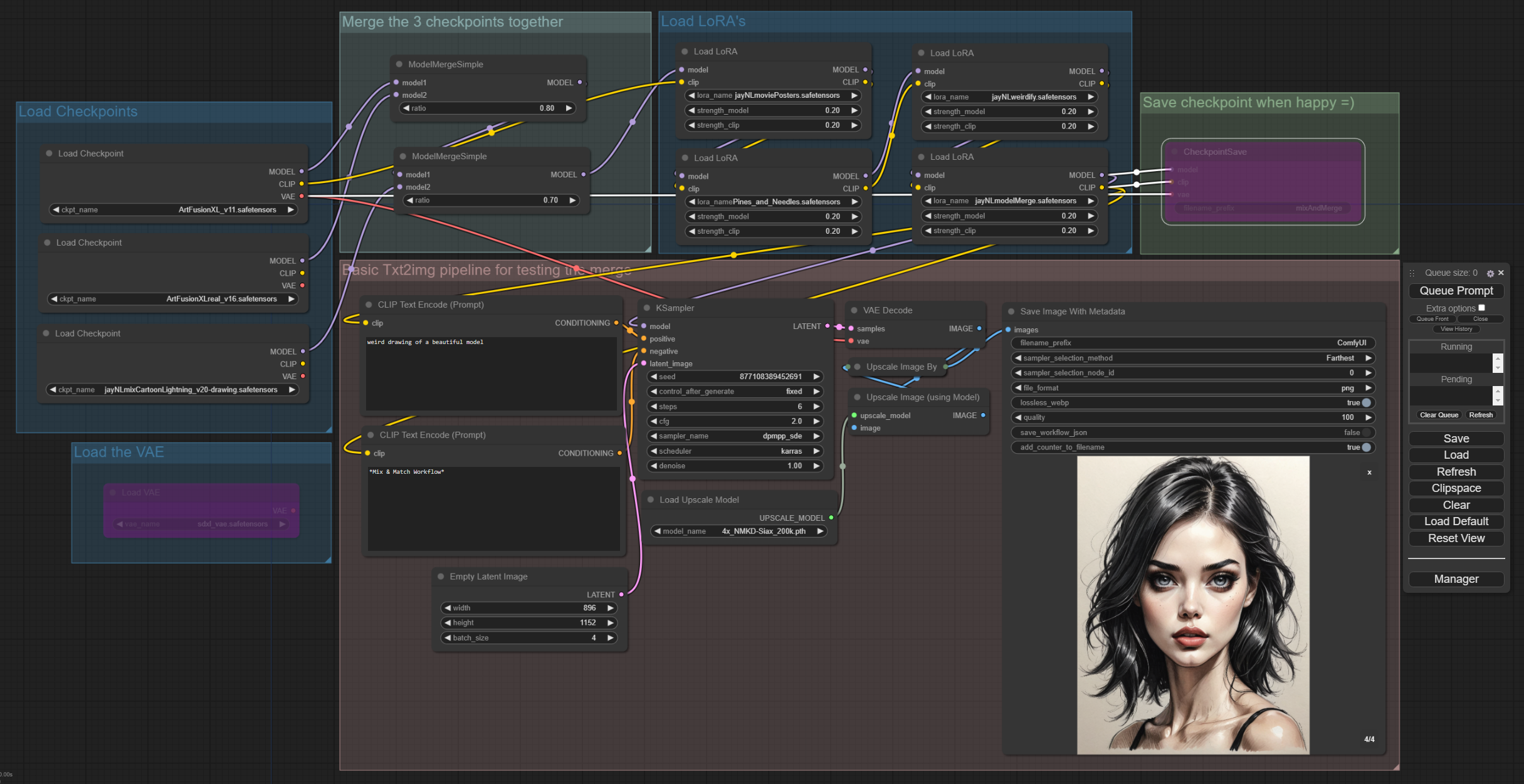Toggle save_workflow_json on
This screenshot has width=1524, height=784.
click(1366, 432)
